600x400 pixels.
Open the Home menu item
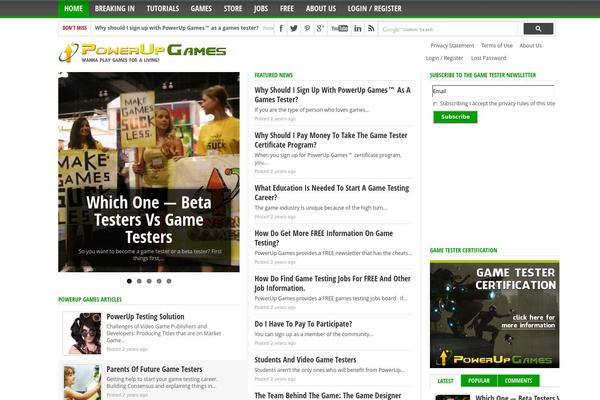(73, 8)
